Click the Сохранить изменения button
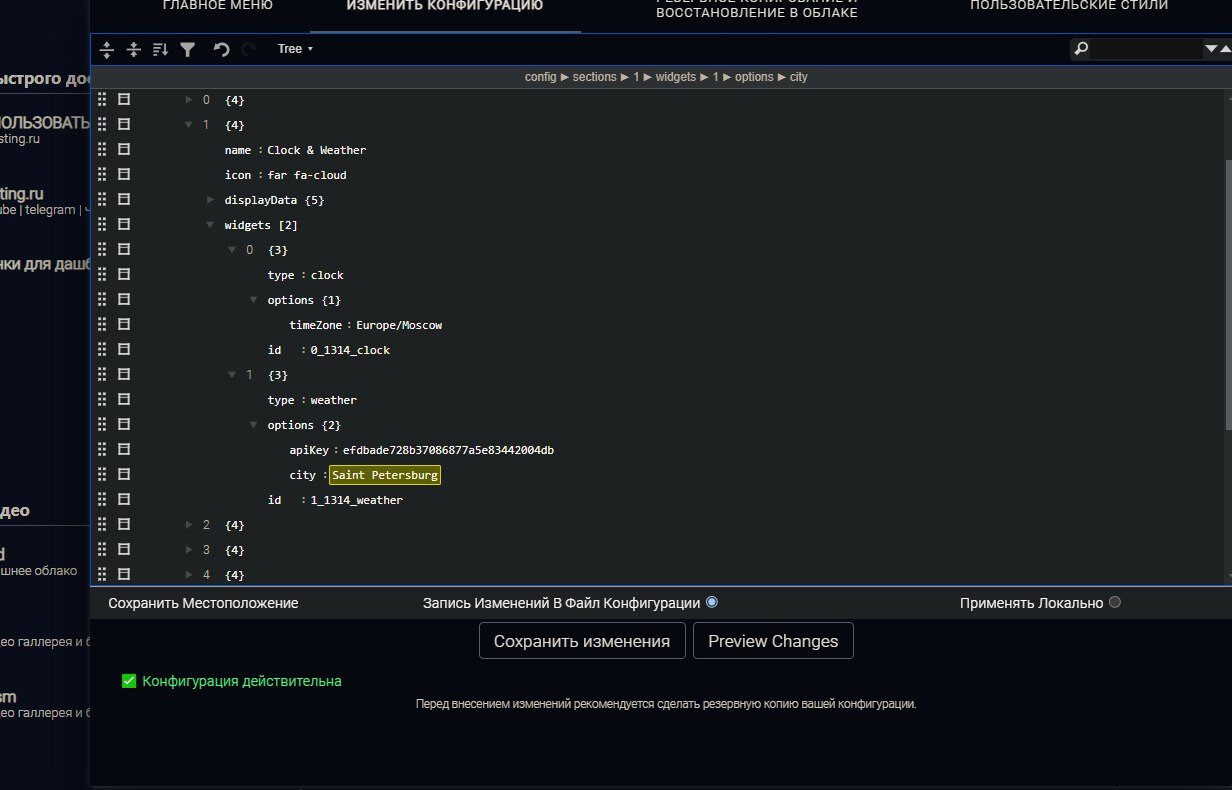1232x790 pixels. [582, 641]
